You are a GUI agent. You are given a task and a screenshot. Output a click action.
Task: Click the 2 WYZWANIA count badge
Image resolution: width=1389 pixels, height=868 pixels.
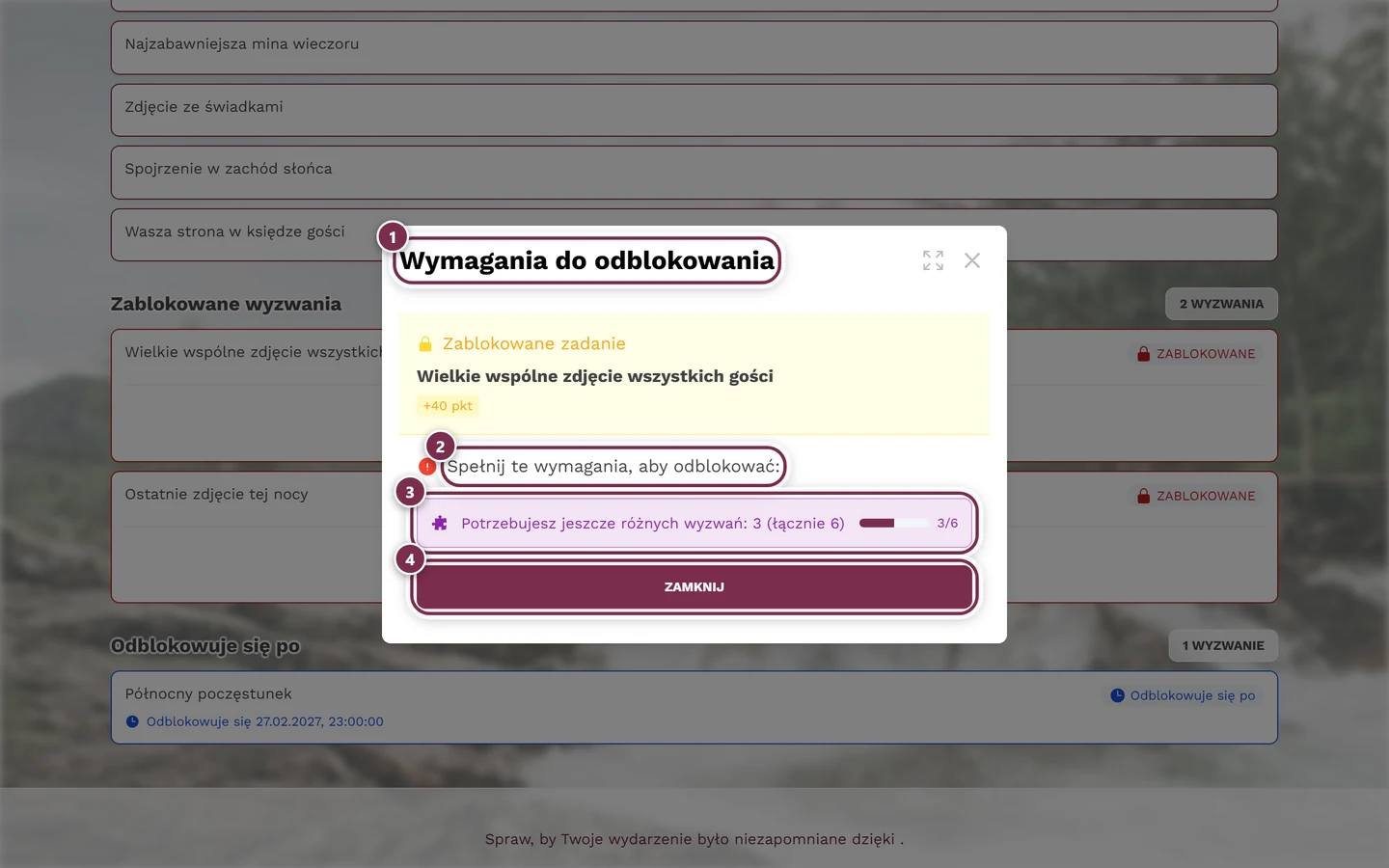[1221, 304]
